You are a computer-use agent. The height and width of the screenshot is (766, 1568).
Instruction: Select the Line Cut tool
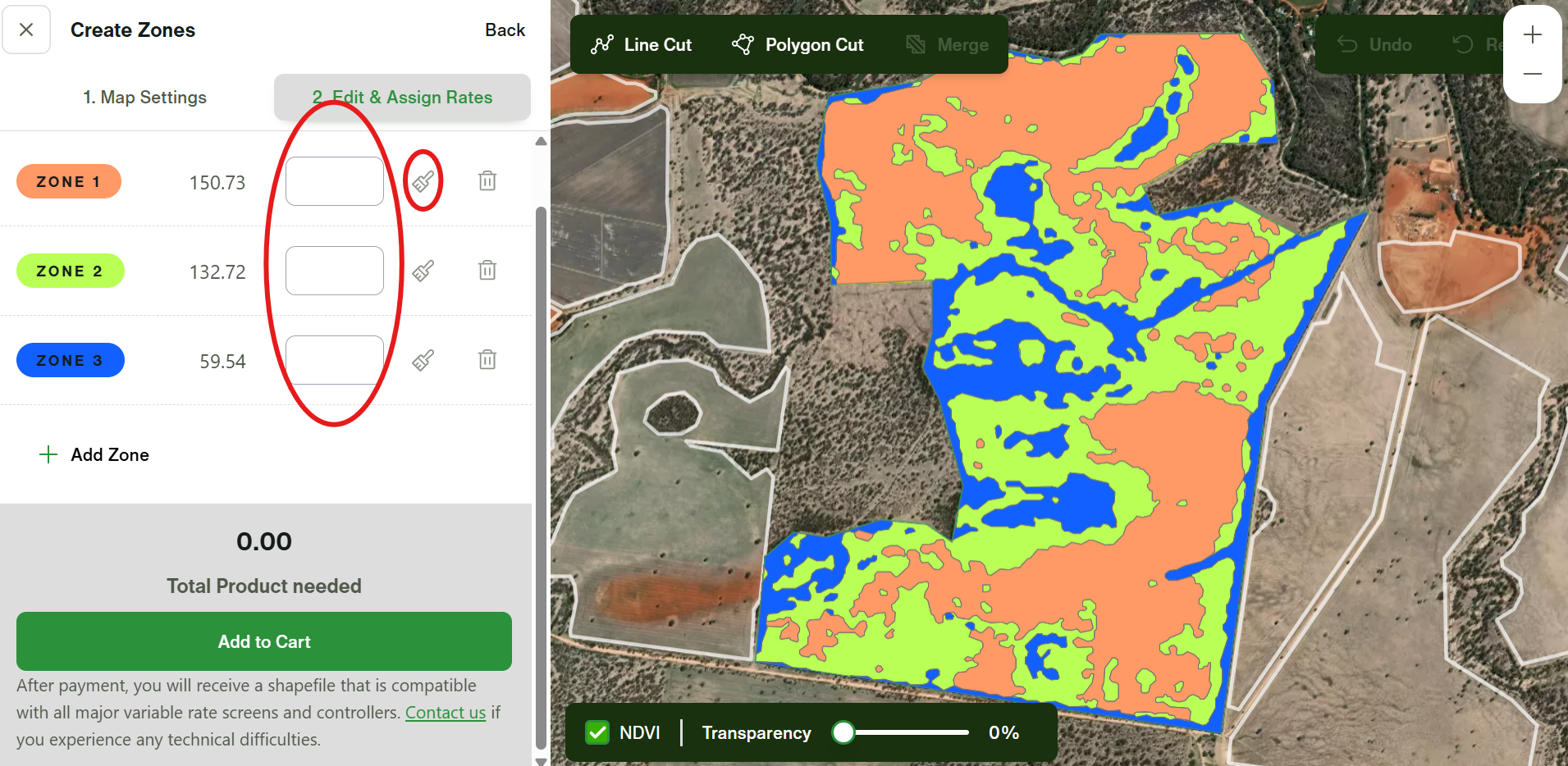click(641, 45)
